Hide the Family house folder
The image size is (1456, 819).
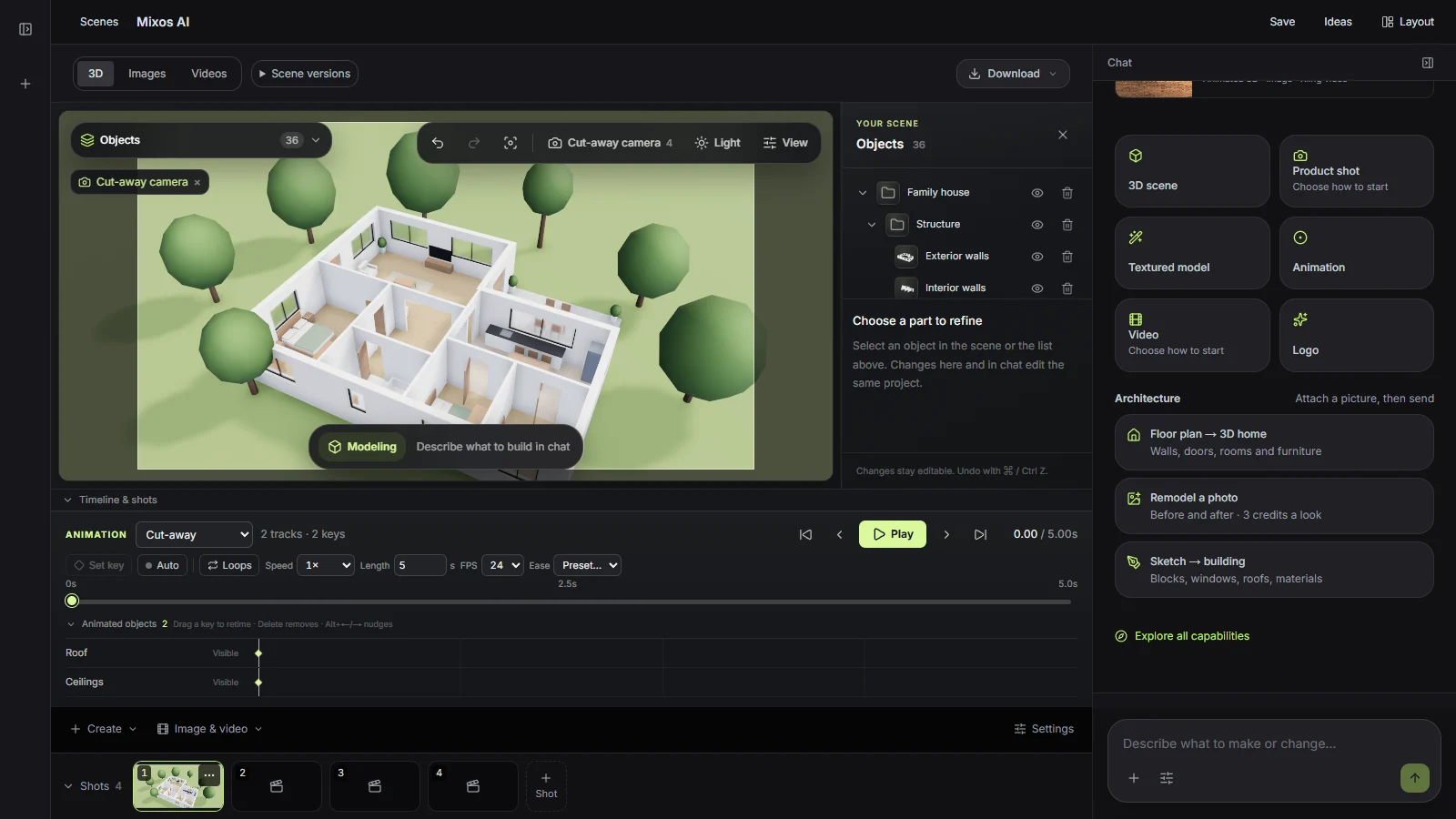tap(1036, 193)
